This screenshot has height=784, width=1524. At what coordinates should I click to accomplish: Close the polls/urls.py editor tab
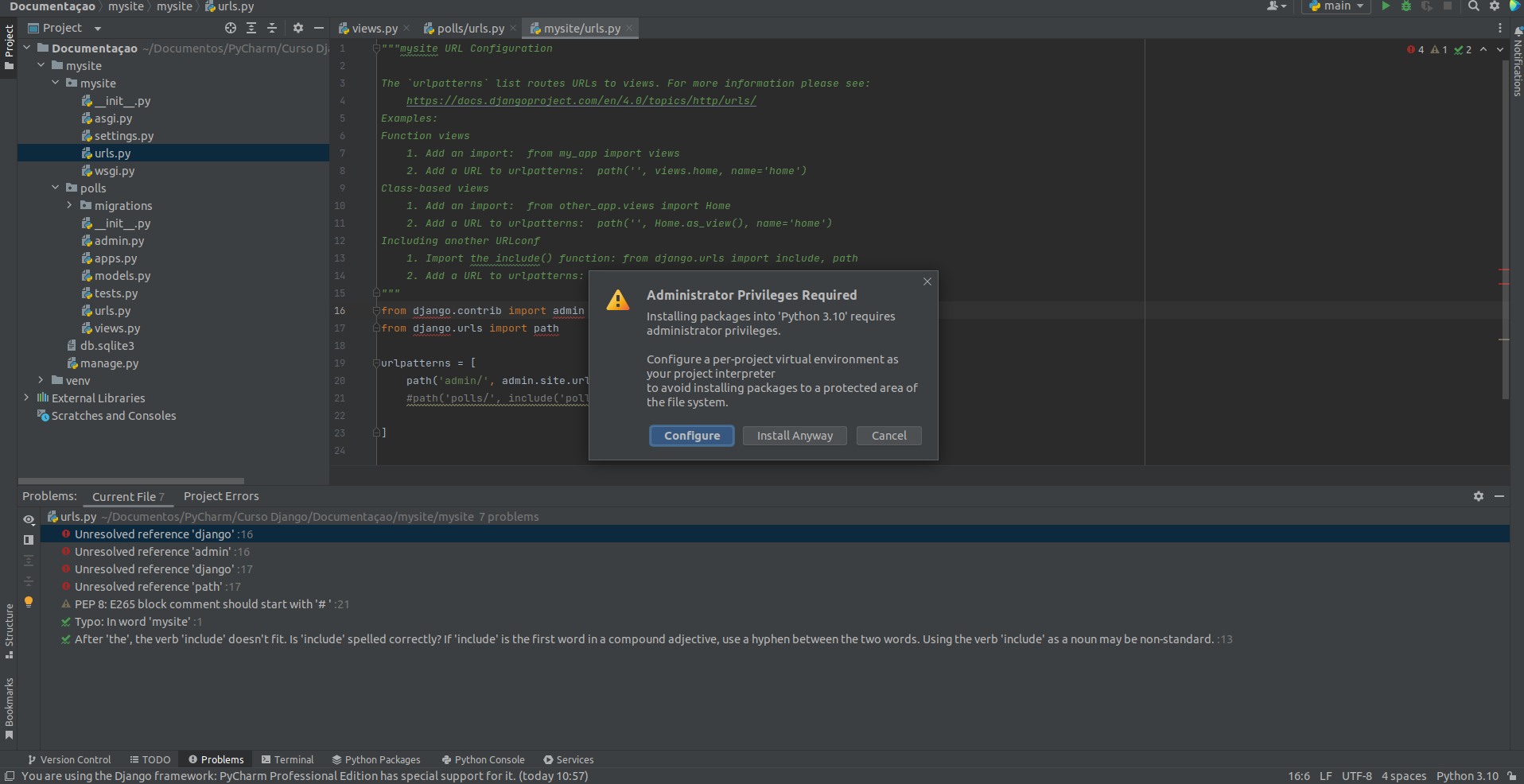513,28
